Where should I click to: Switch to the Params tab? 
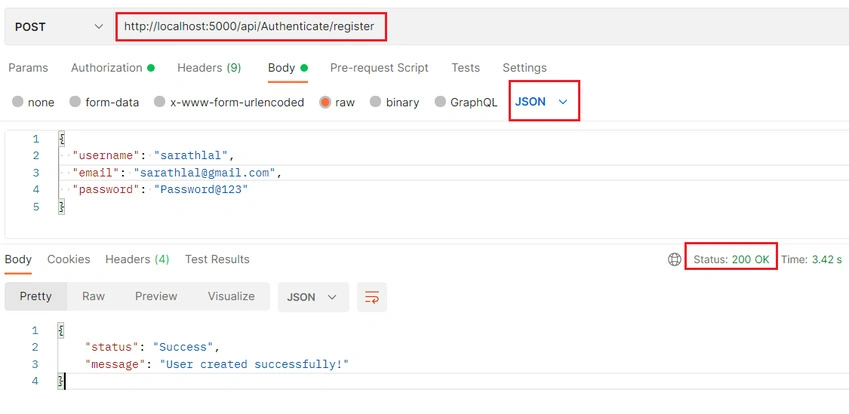pyautogui.click(x=28, y=68)
